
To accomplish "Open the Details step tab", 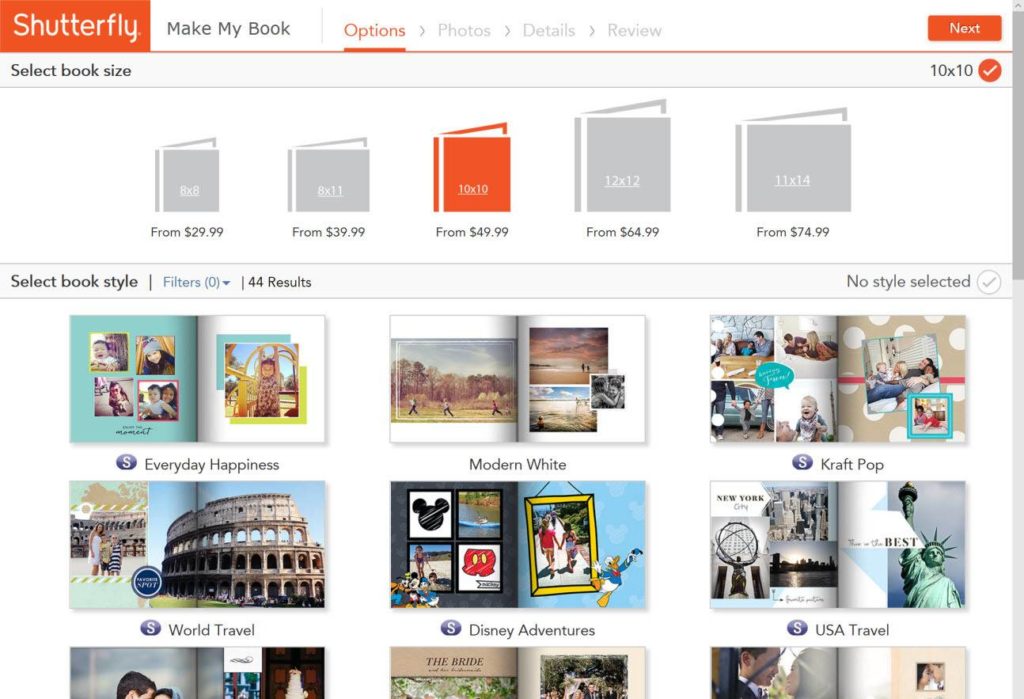I will (x=549, y=30).
